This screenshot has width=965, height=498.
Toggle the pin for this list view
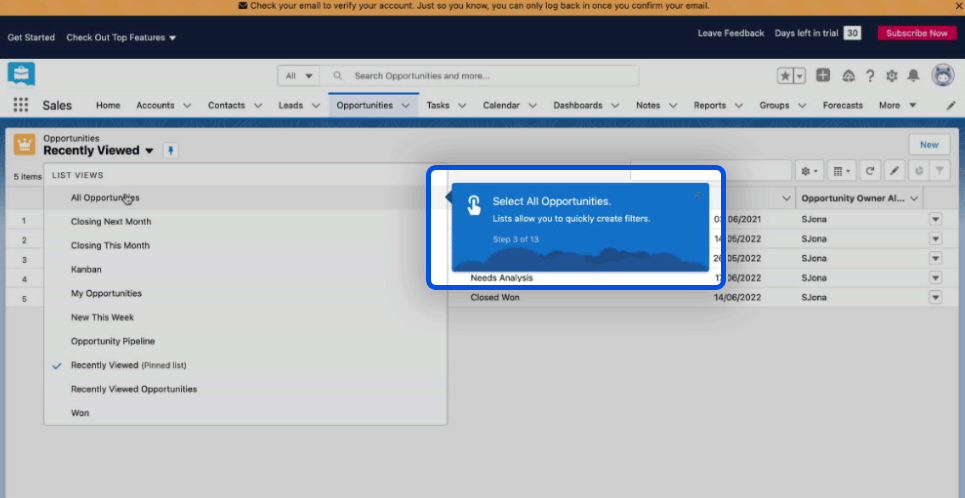(170, 150)
